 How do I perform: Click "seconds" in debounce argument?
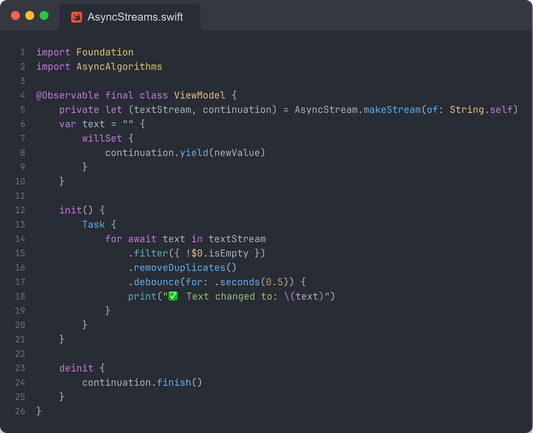(x=240, y=282)
